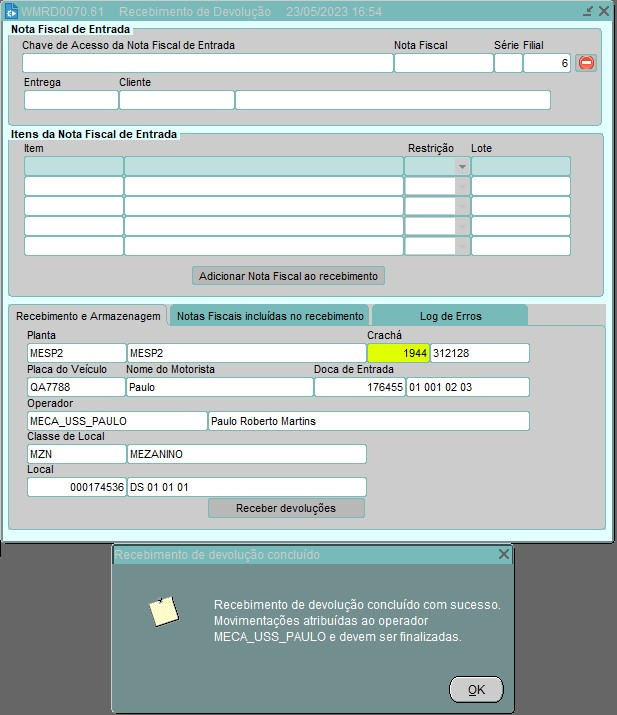Click Doca de Entrada code 176455

pyautogui.click(x=360, y=387)
